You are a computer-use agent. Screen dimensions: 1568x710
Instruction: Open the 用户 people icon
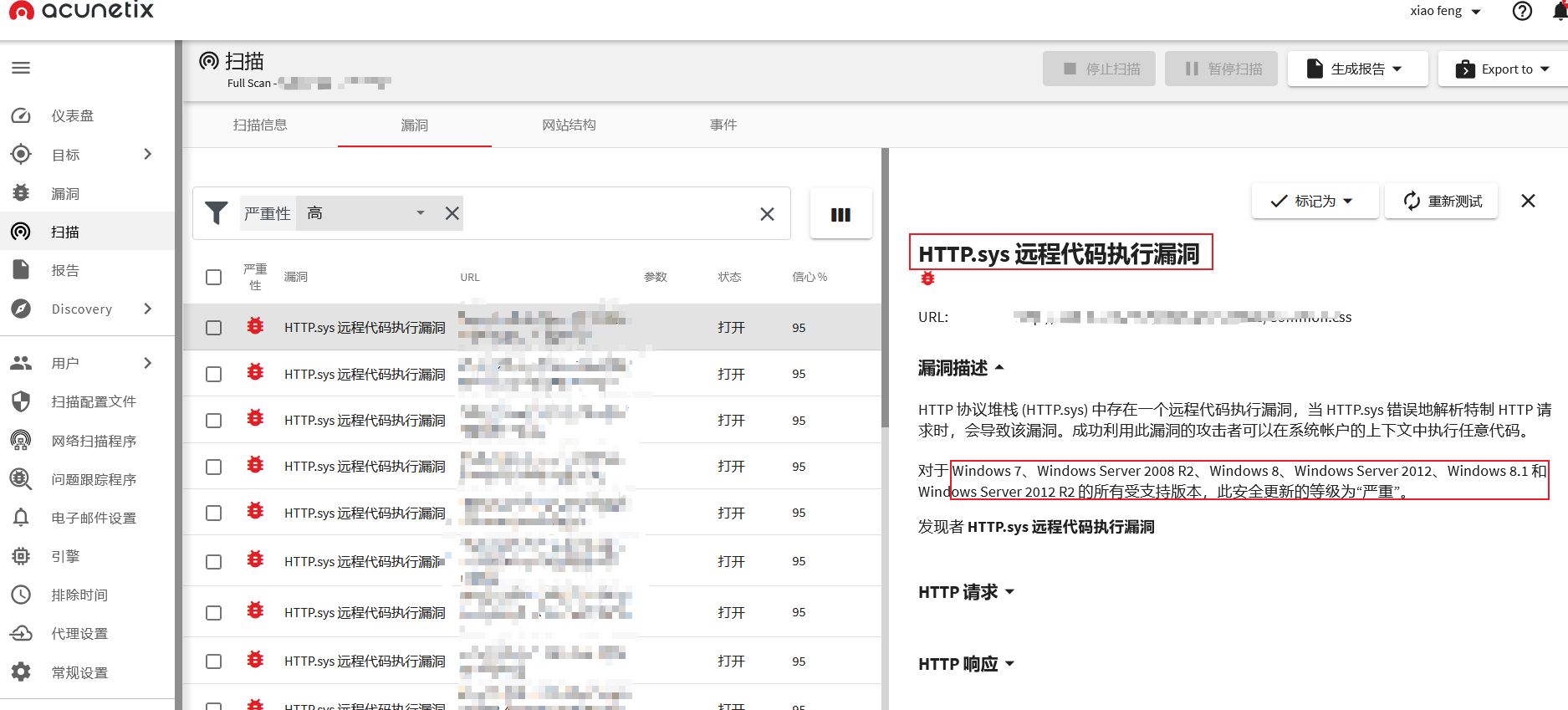(x=21, y=363)
